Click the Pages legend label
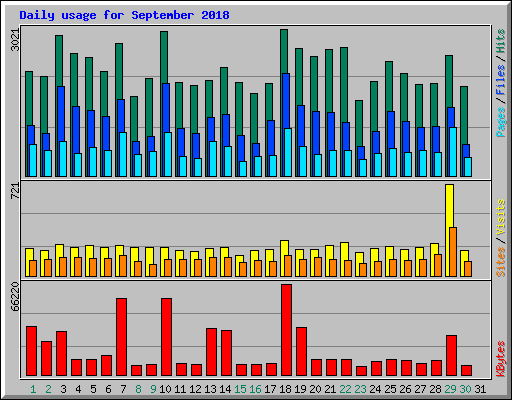Image resolution: width=512 pixels, height=400 pixels. click(x=501, y=122)
